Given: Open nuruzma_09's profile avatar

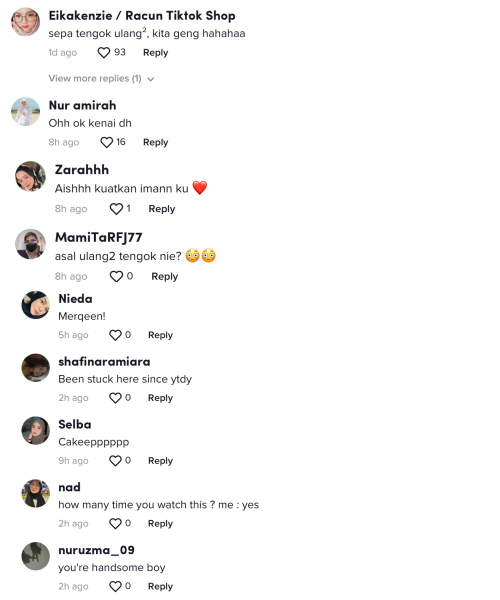Looking at the screenshot, I should tap(36, 556).
